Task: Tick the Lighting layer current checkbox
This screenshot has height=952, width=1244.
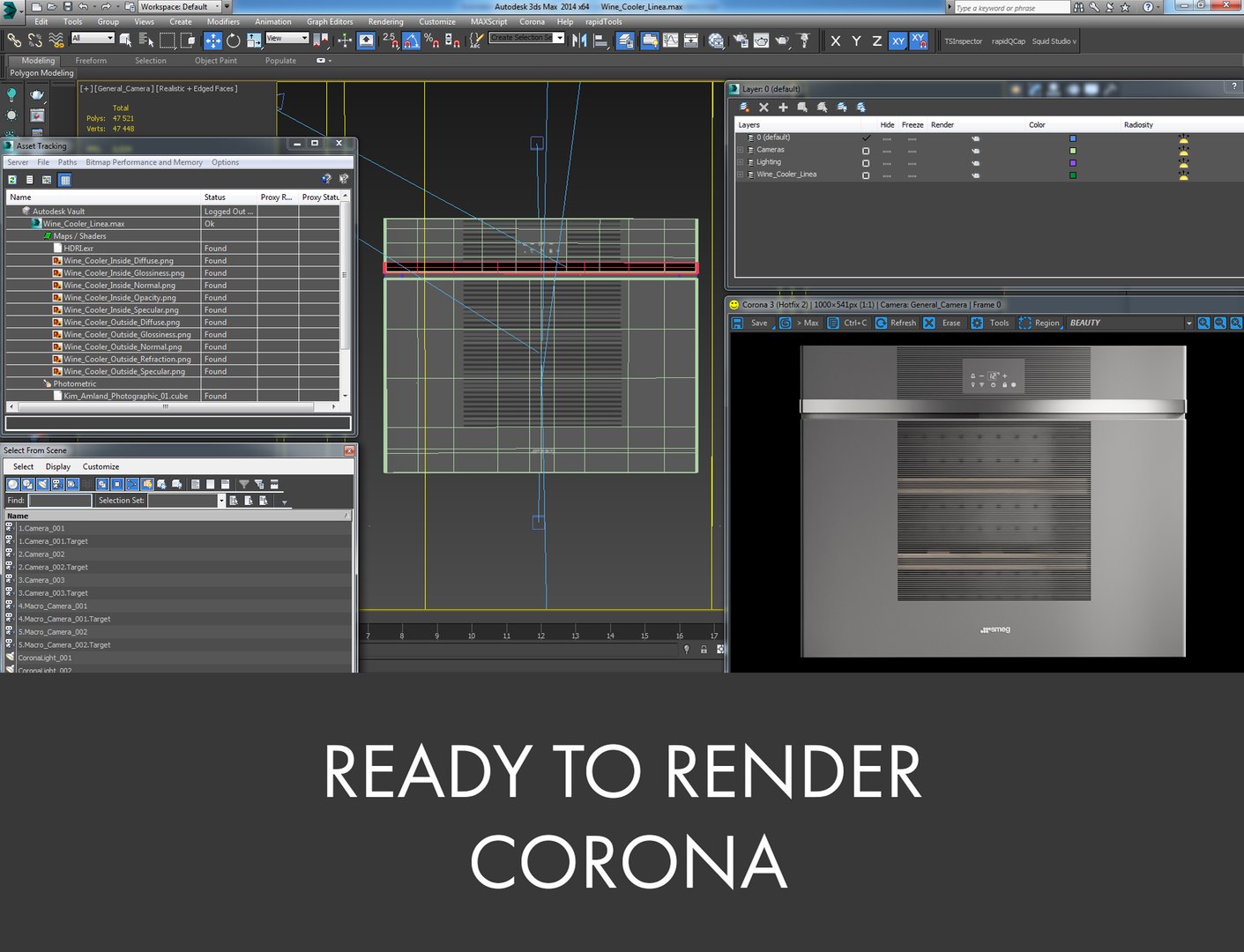Action: [866, 163]
